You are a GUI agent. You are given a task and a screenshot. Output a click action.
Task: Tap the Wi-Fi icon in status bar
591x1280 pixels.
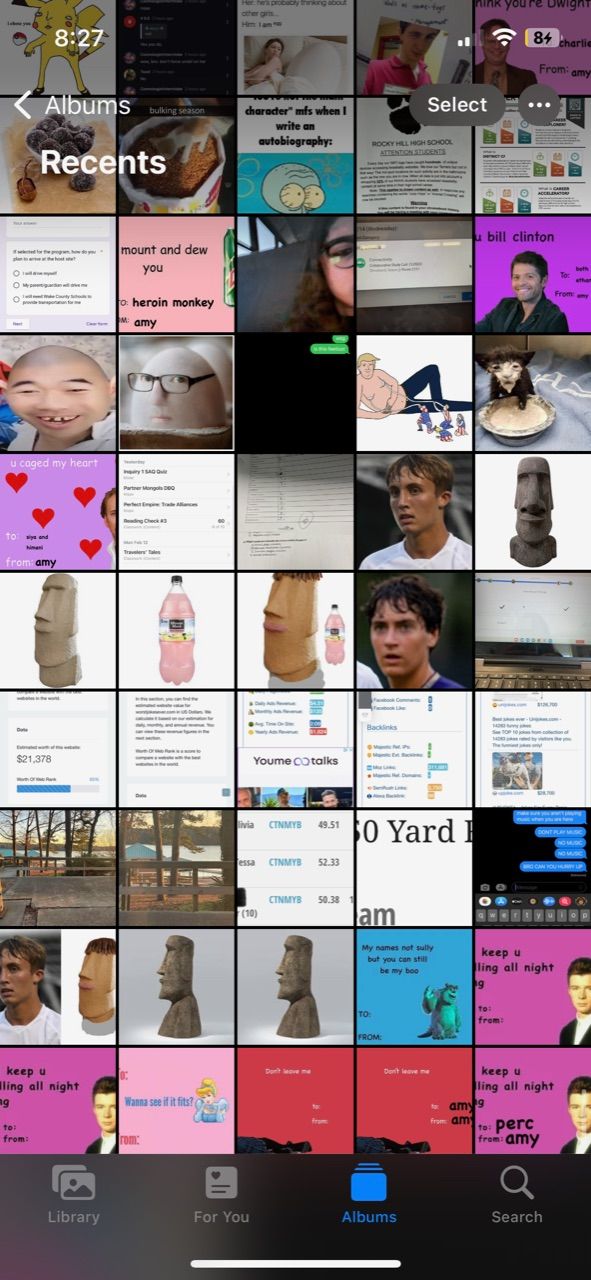(504, 38)
